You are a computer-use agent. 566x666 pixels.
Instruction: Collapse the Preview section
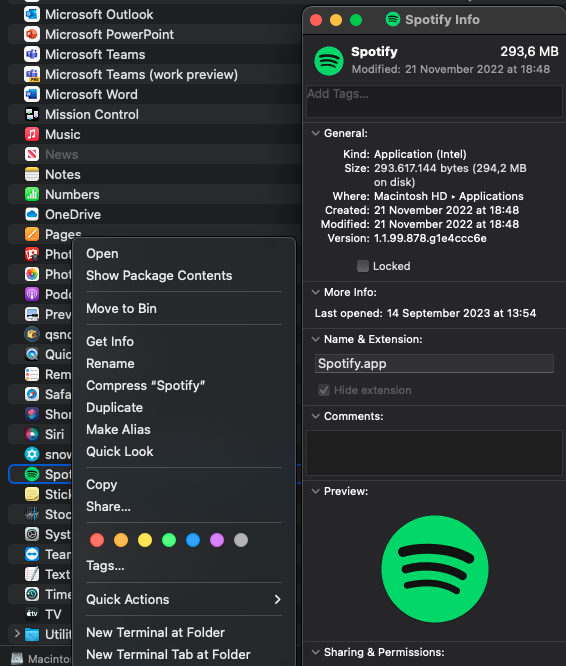pyautogui.click(x=315, y=491)
